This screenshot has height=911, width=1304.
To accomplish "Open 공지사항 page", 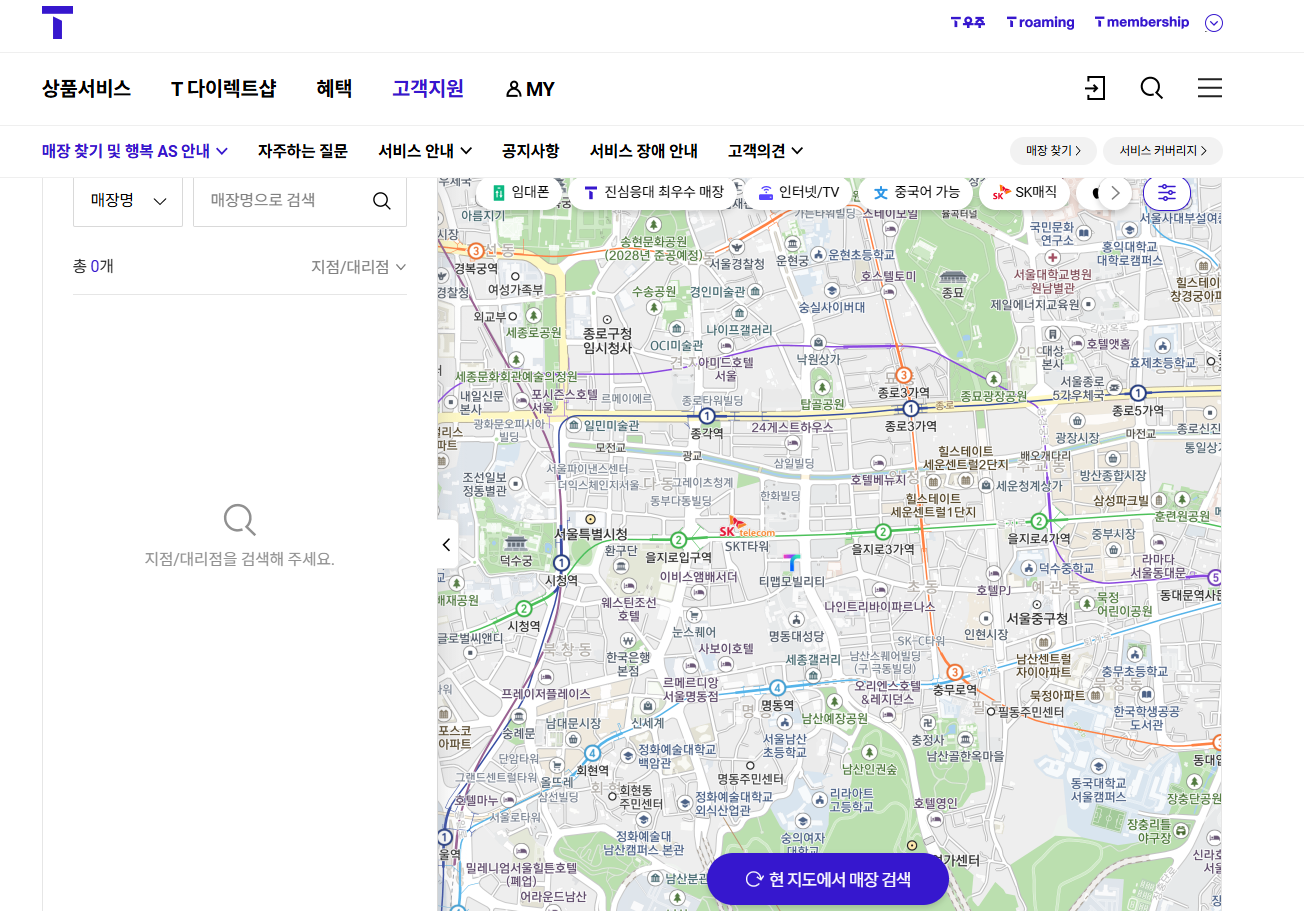I will pos(530,151).
